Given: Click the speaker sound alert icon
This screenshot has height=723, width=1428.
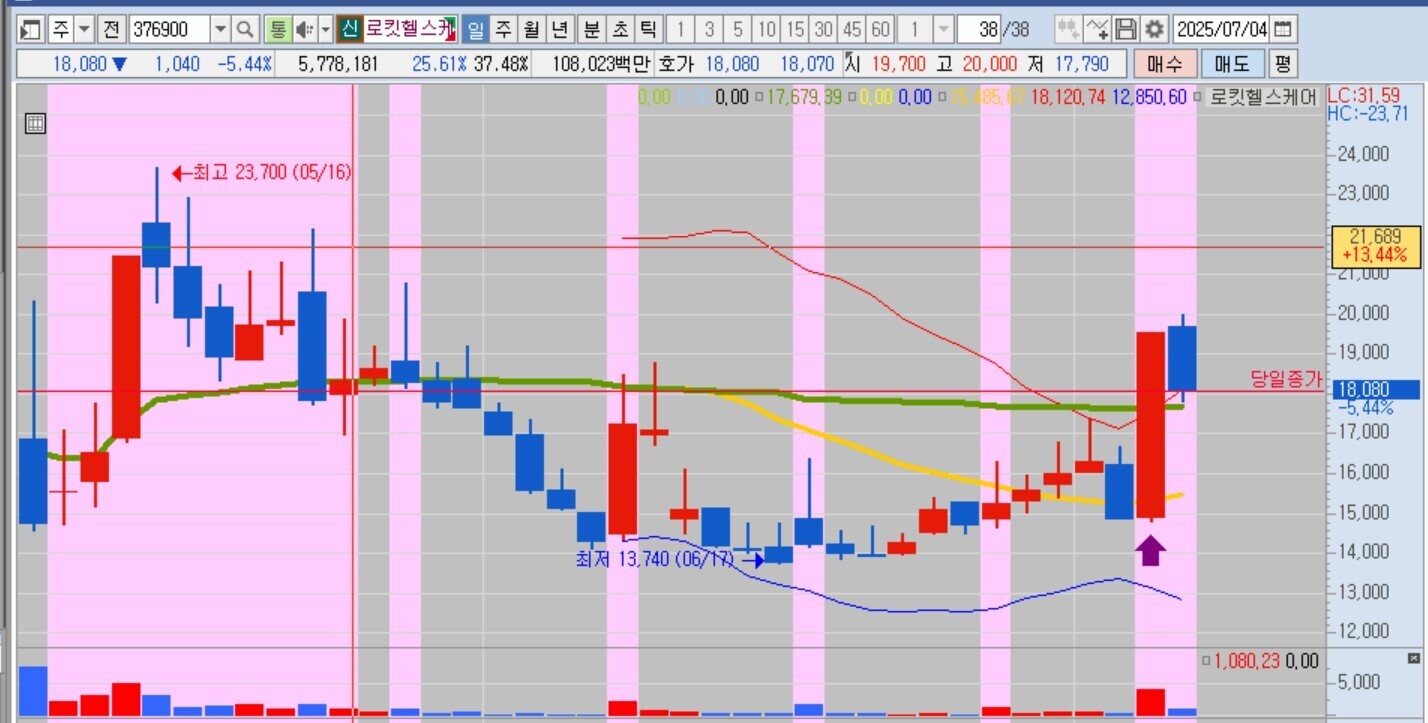Looking at the screenshot, I should (x=303, y=29).
